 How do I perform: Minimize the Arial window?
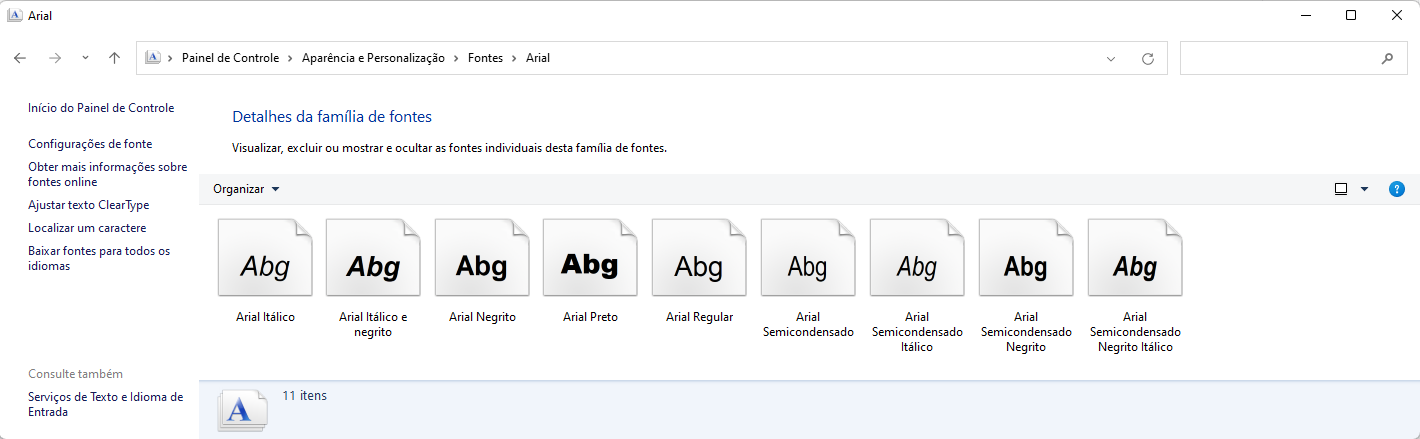coord(1305,15)
